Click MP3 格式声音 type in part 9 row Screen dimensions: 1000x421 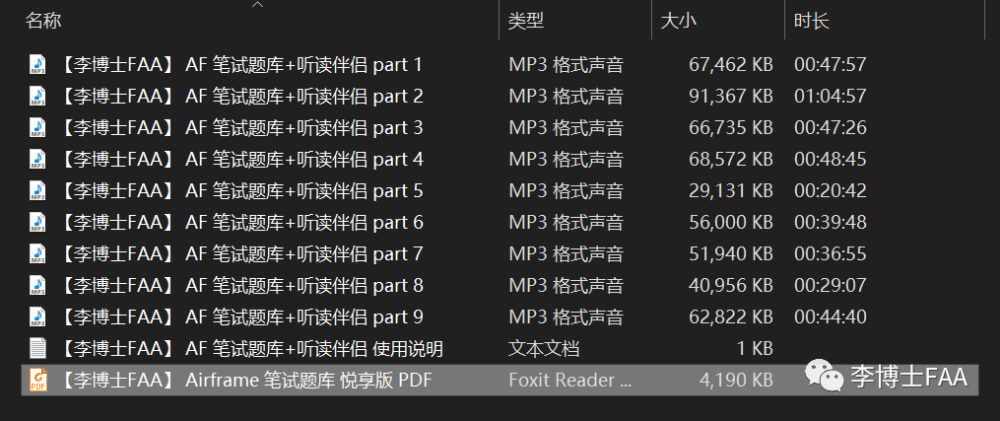click(566, 317)
